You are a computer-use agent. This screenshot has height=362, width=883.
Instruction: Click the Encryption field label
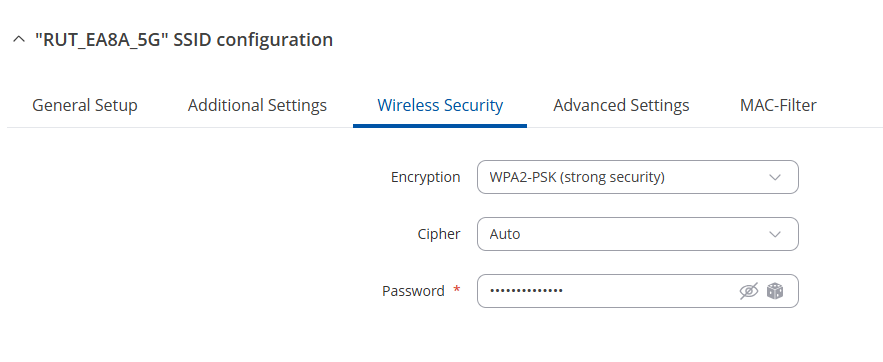(x=425, y=177)
